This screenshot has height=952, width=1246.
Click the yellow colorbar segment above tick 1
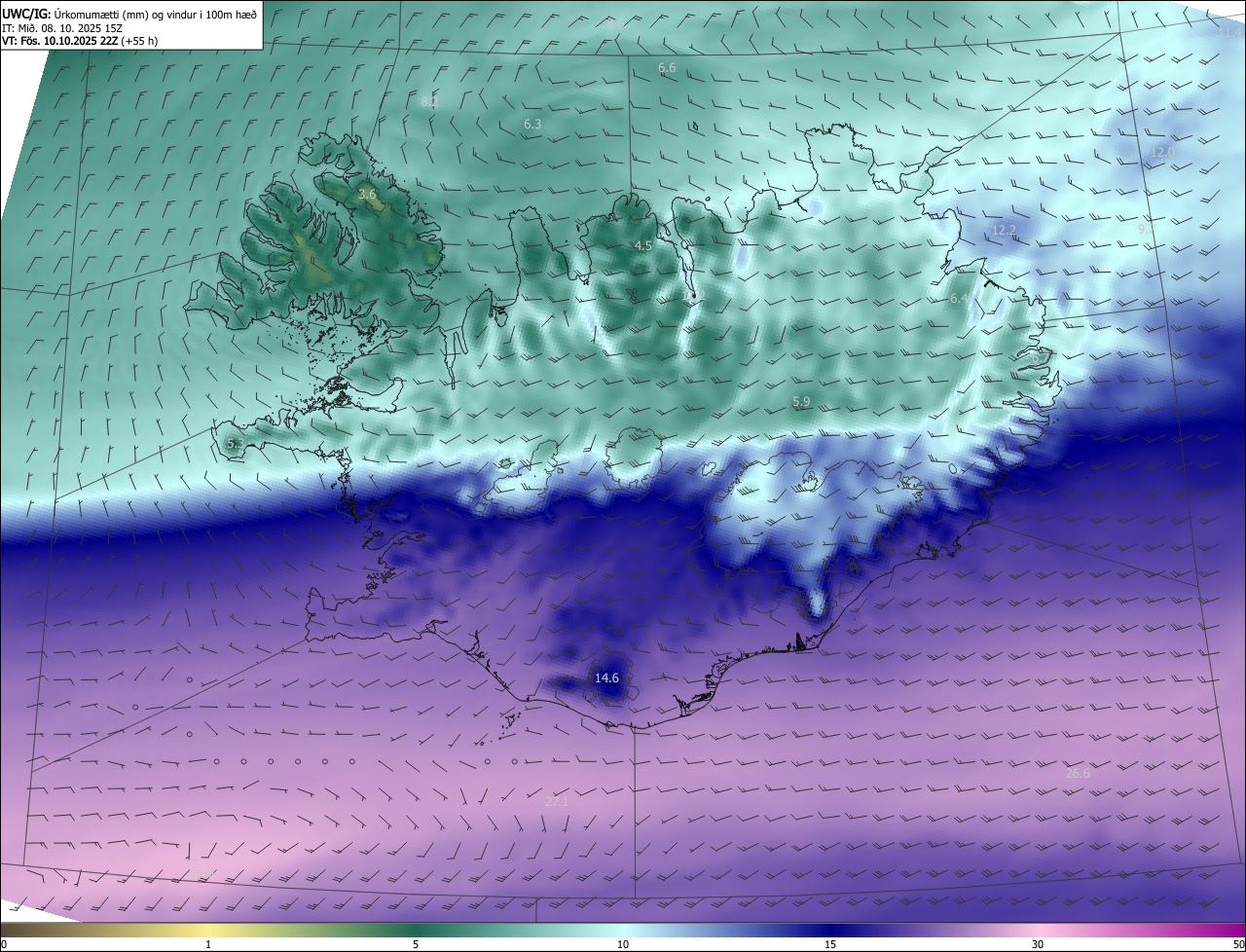click(x=208, y=930)
